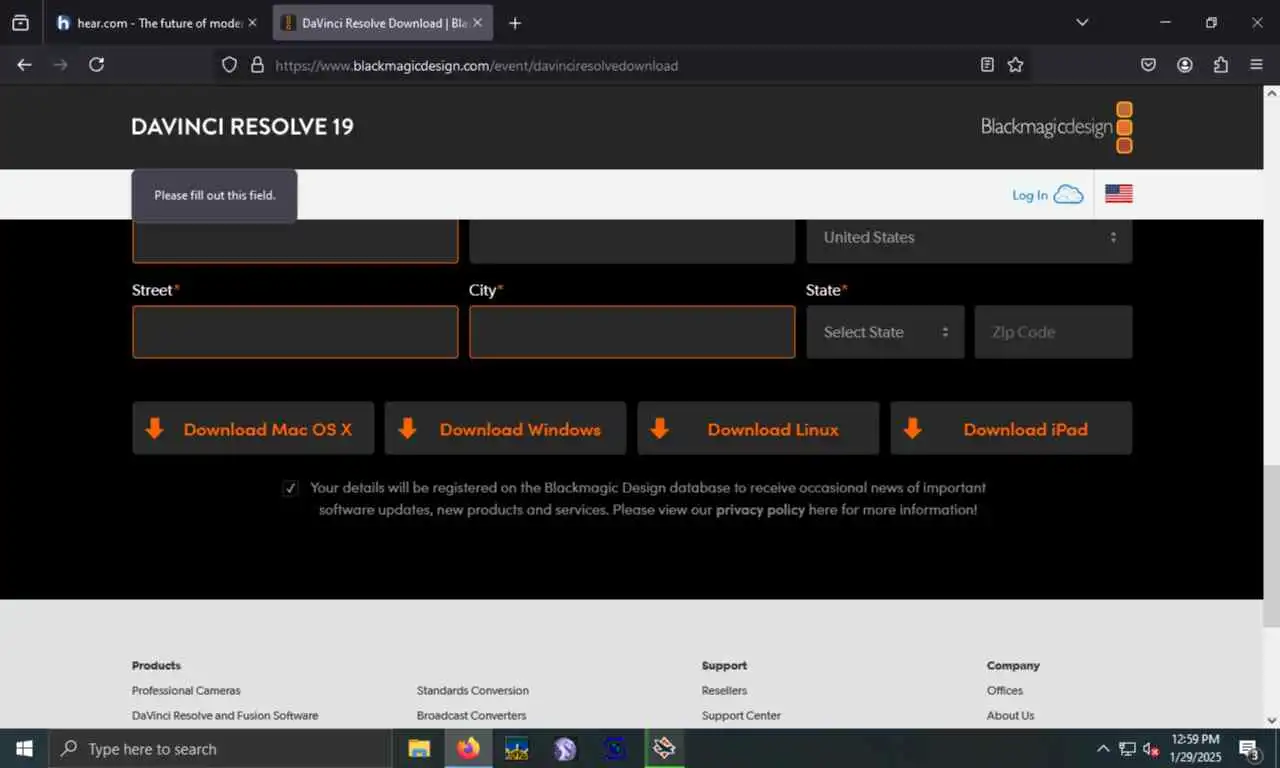
Task: Open the site tracking protection shield
Action: point(229,65)
